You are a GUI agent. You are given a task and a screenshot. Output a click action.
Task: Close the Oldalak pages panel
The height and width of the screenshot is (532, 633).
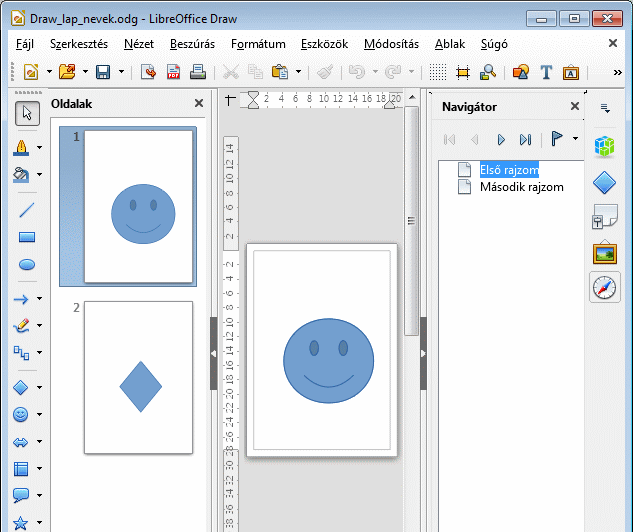click(198, 103)
